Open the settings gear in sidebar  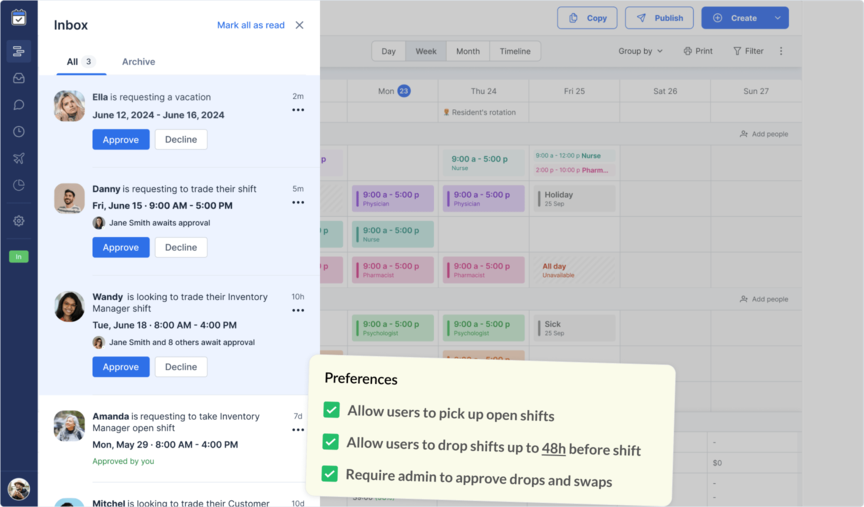[18, 221]
